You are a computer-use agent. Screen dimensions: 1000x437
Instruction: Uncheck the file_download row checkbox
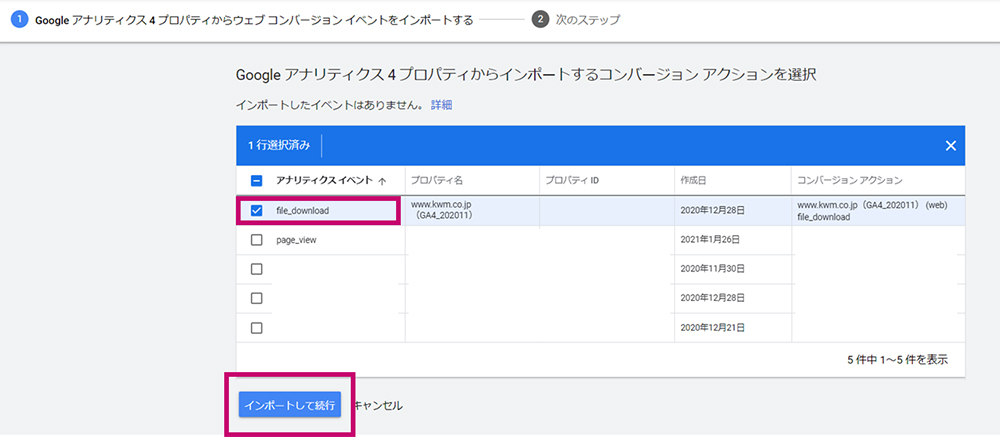tap(256, 211)
